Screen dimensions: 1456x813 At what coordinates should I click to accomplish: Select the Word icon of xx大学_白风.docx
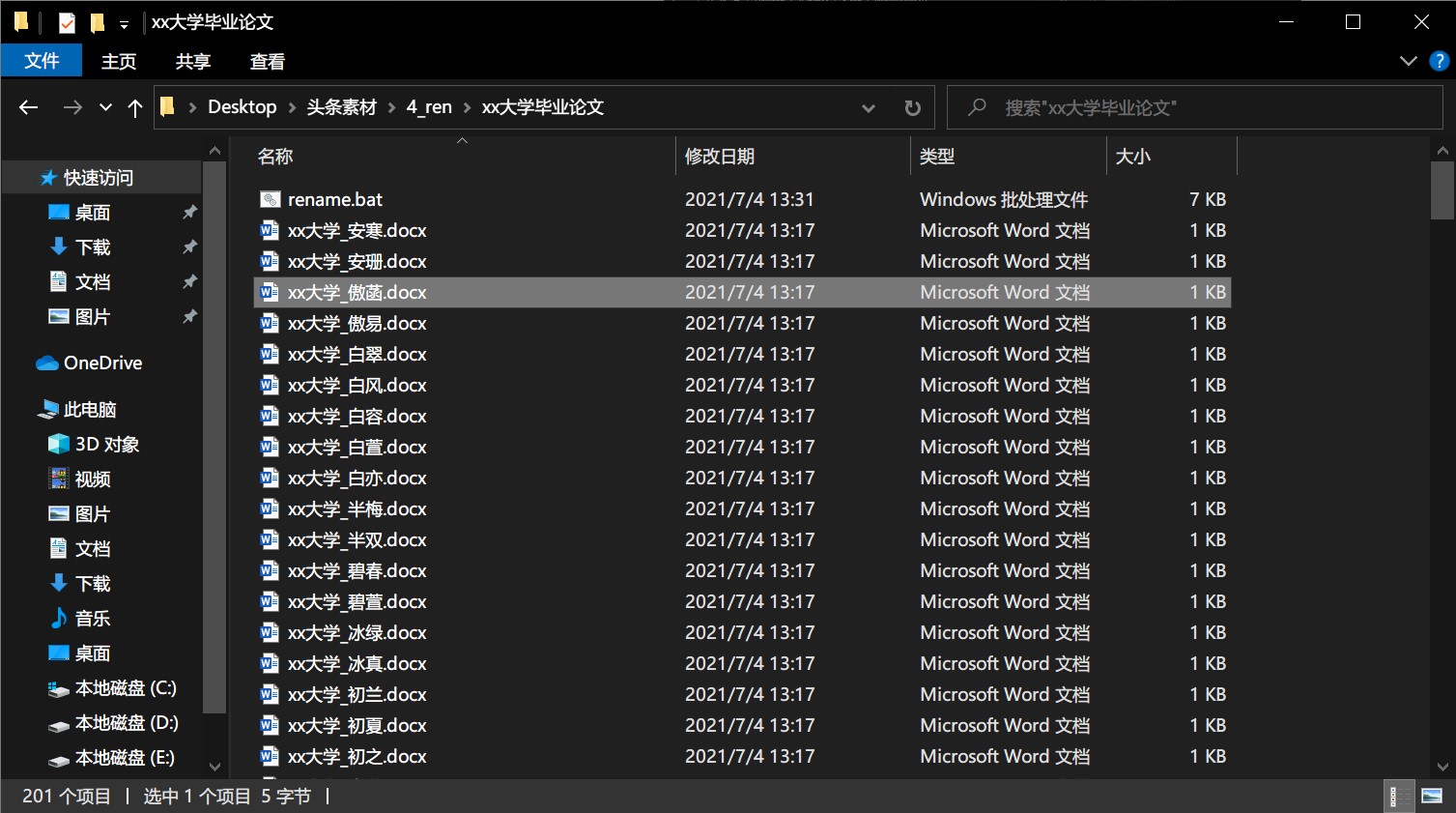[x=270, y=385]
